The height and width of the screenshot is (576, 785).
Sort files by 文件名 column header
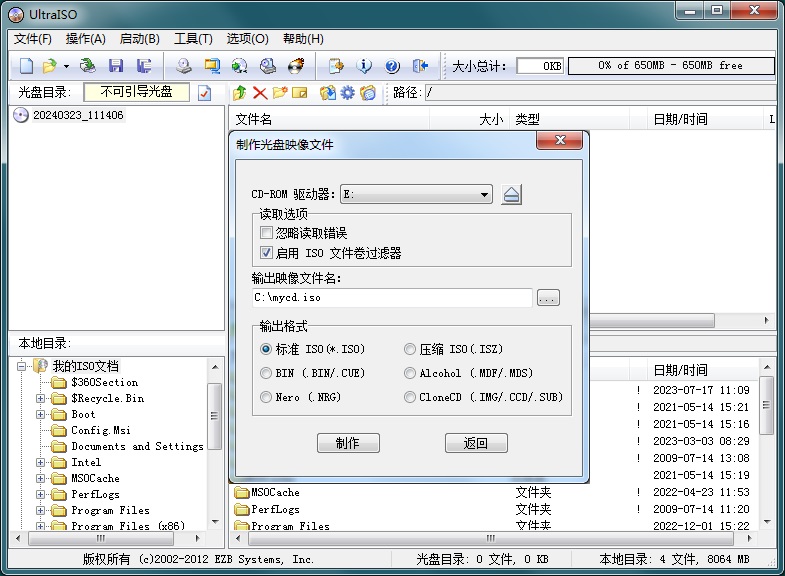point(329,119)
